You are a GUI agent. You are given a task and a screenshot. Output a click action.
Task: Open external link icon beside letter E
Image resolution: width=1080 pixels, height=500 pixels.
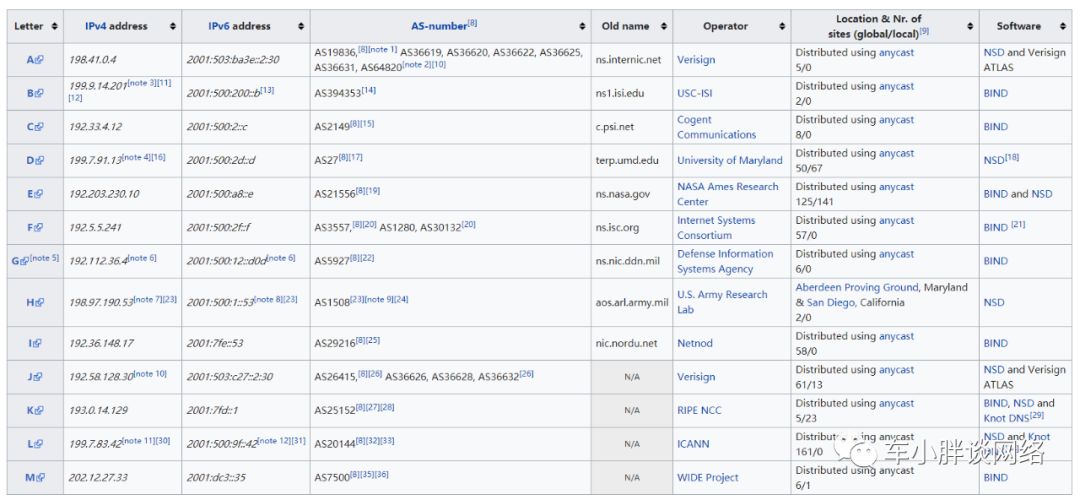(40, 194)
